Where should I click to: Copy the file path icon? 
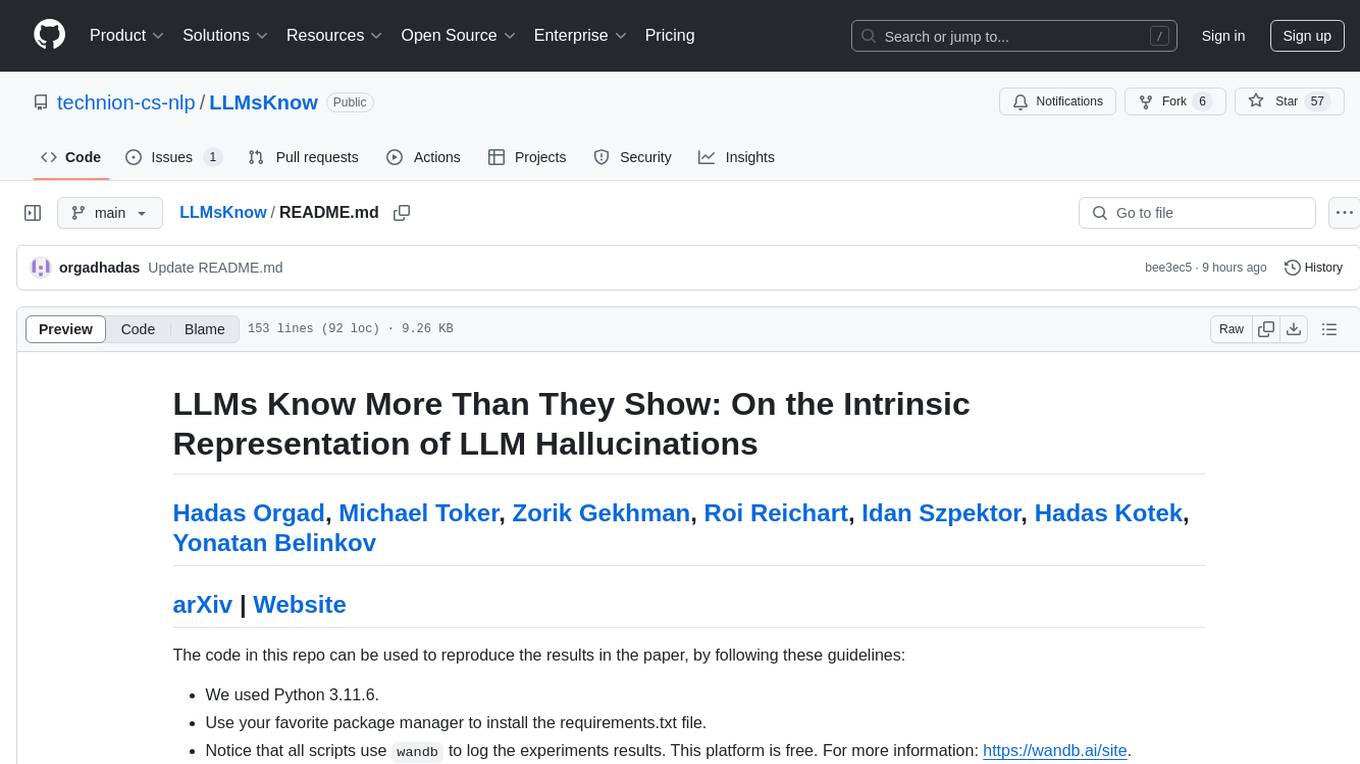[402, 212]
